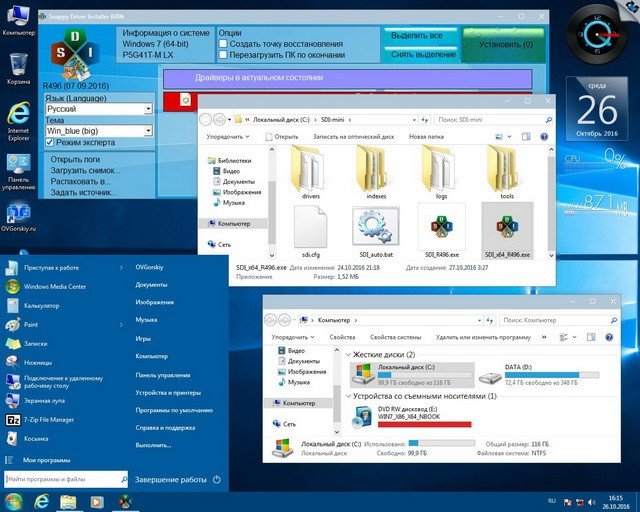The width and height of the screenshot is (640, 512).
Task: Click Run... in the Start menu
Action: pos(153,445)
